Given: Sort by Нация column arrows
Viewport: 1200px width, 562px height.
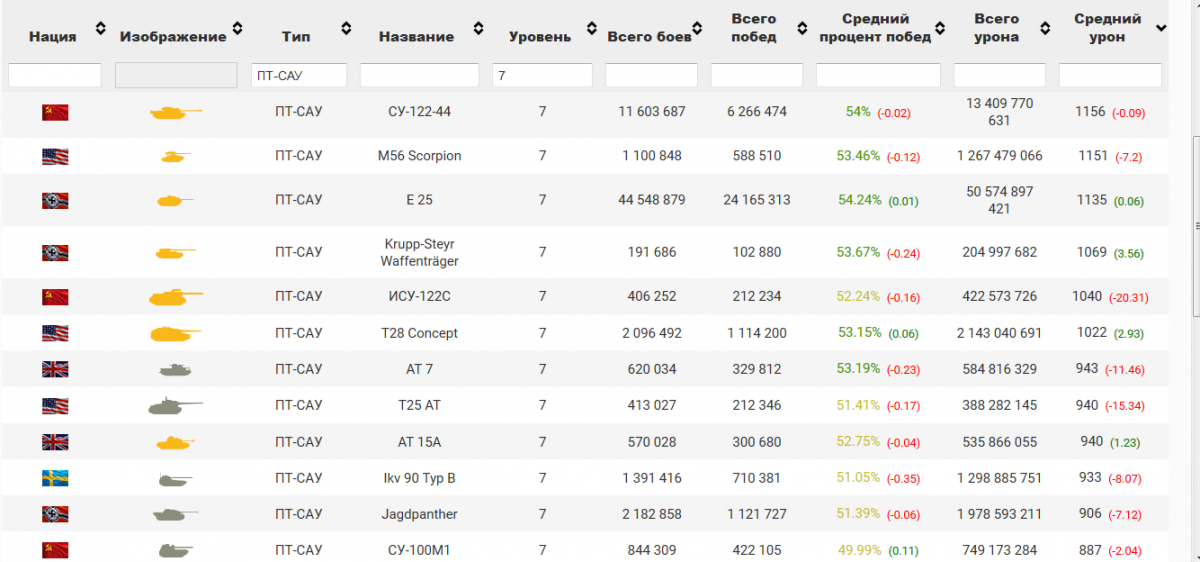Looking at the screenshot, I should (100, 28).
